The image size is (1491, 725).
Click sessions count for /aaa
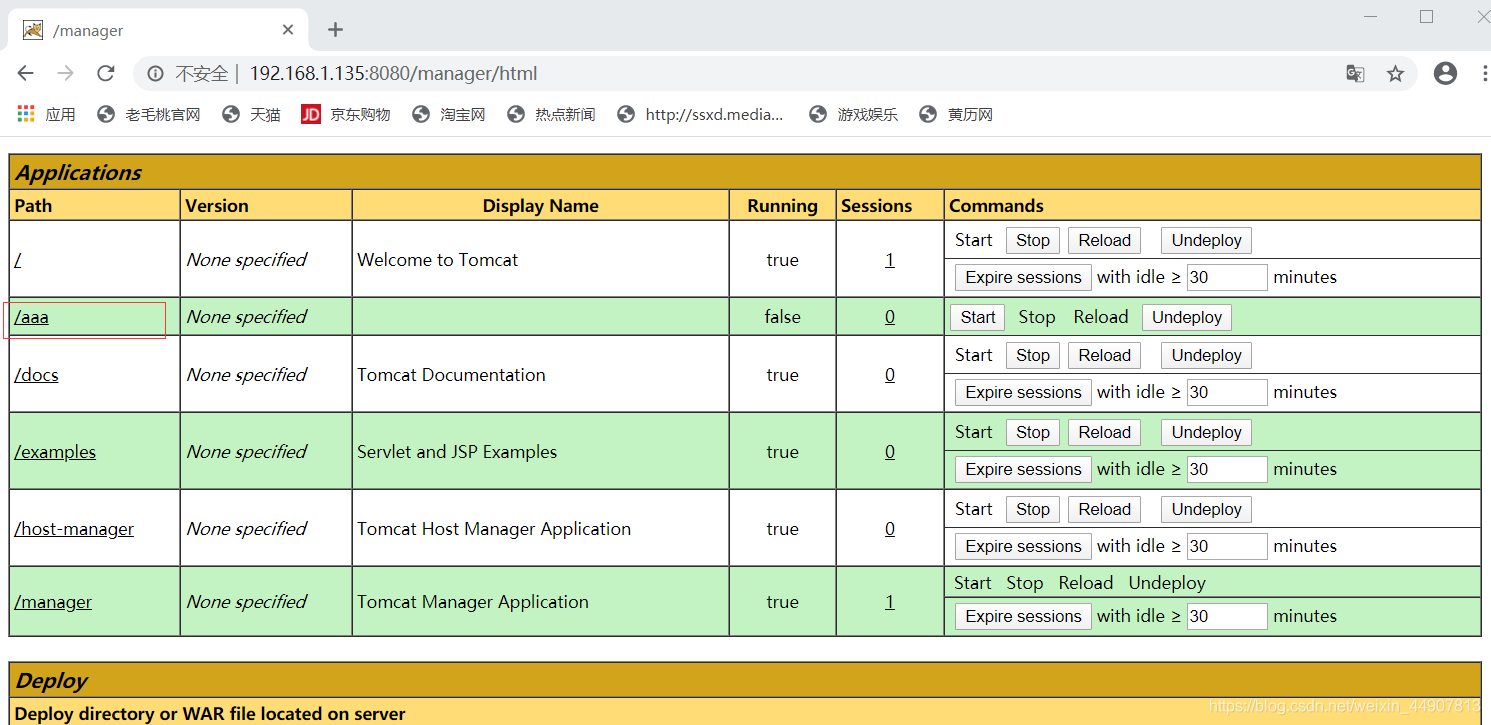pyautogui.click(x=890, y=317)
